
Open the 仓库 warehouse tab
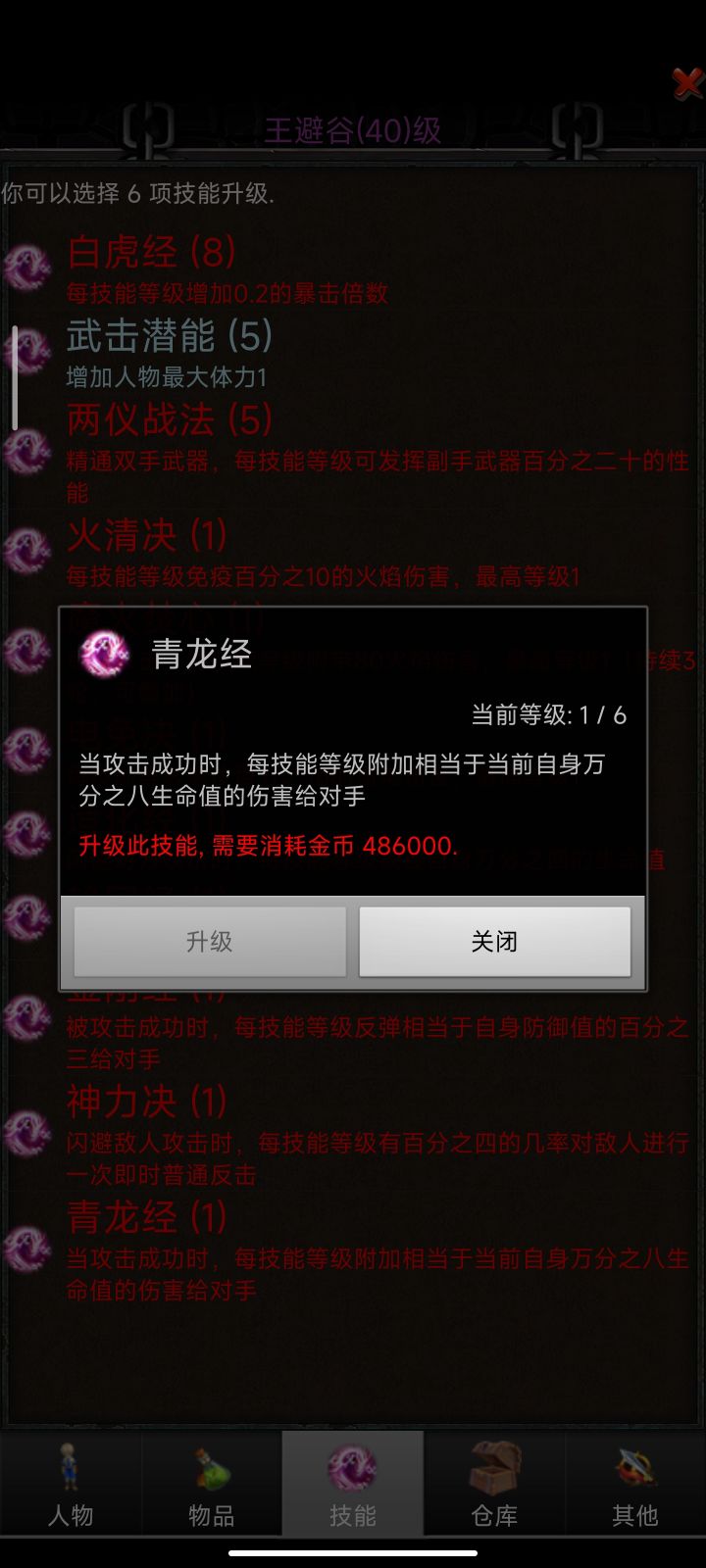494,1484
